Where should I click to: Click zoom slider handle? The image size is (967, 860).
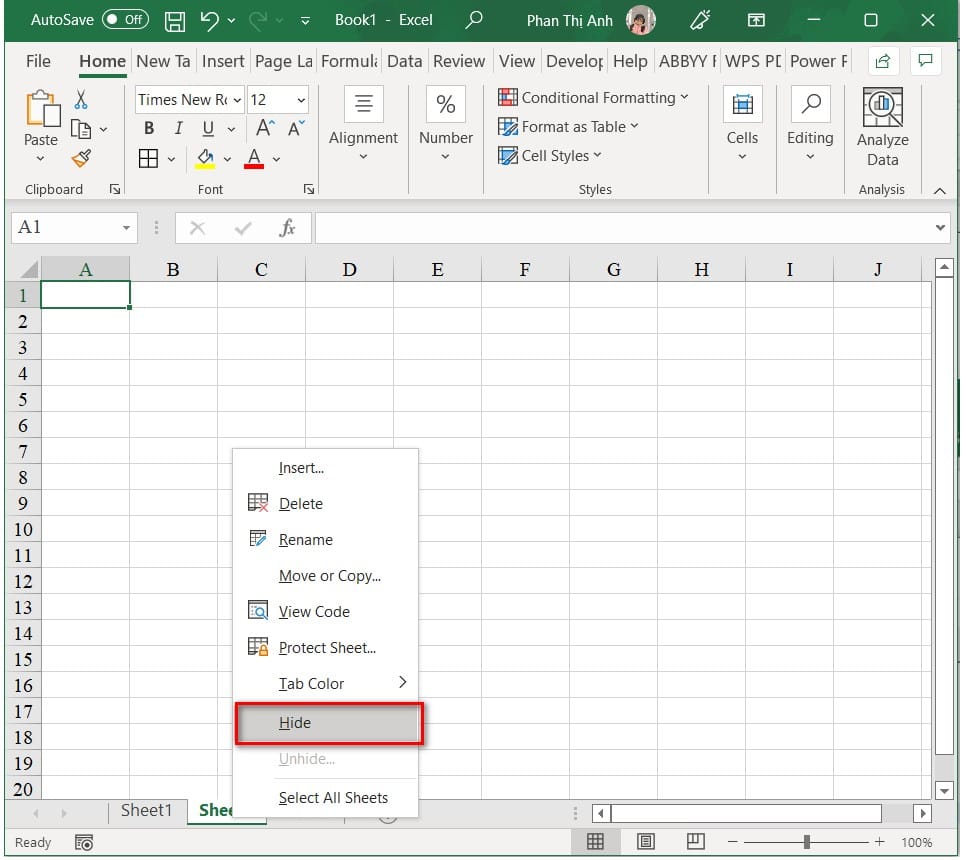[807, 842]
